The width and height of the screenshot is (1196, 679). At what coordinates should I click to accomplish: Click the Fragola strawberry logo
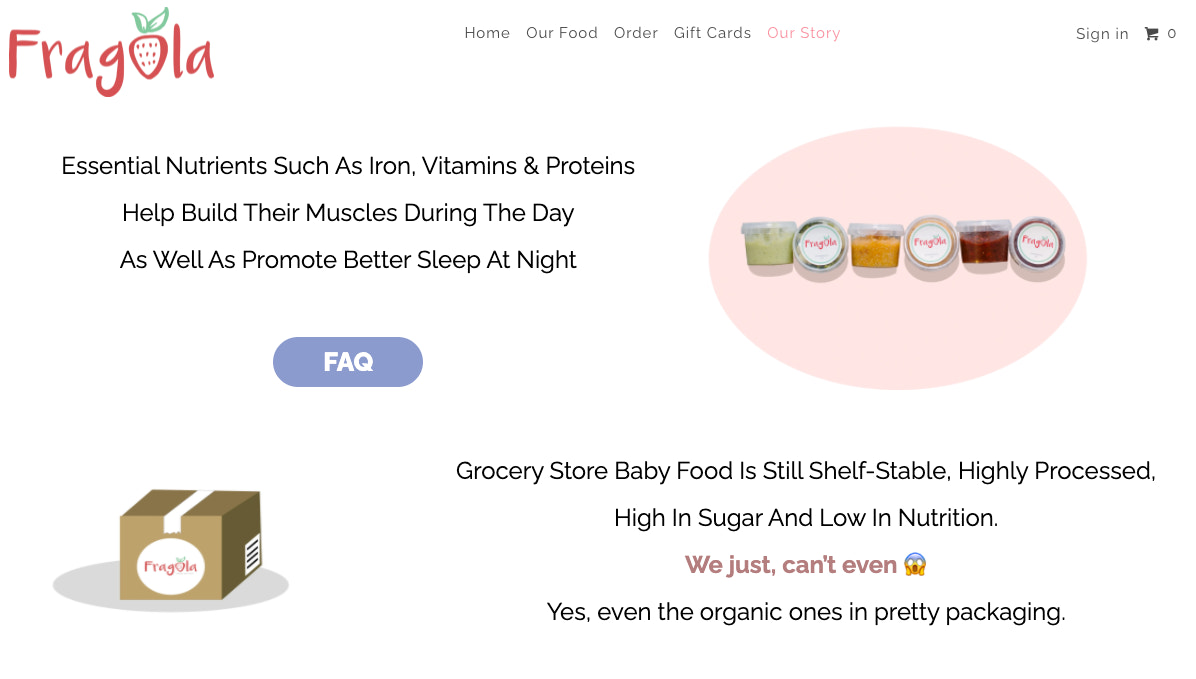[x=111, y=50]
